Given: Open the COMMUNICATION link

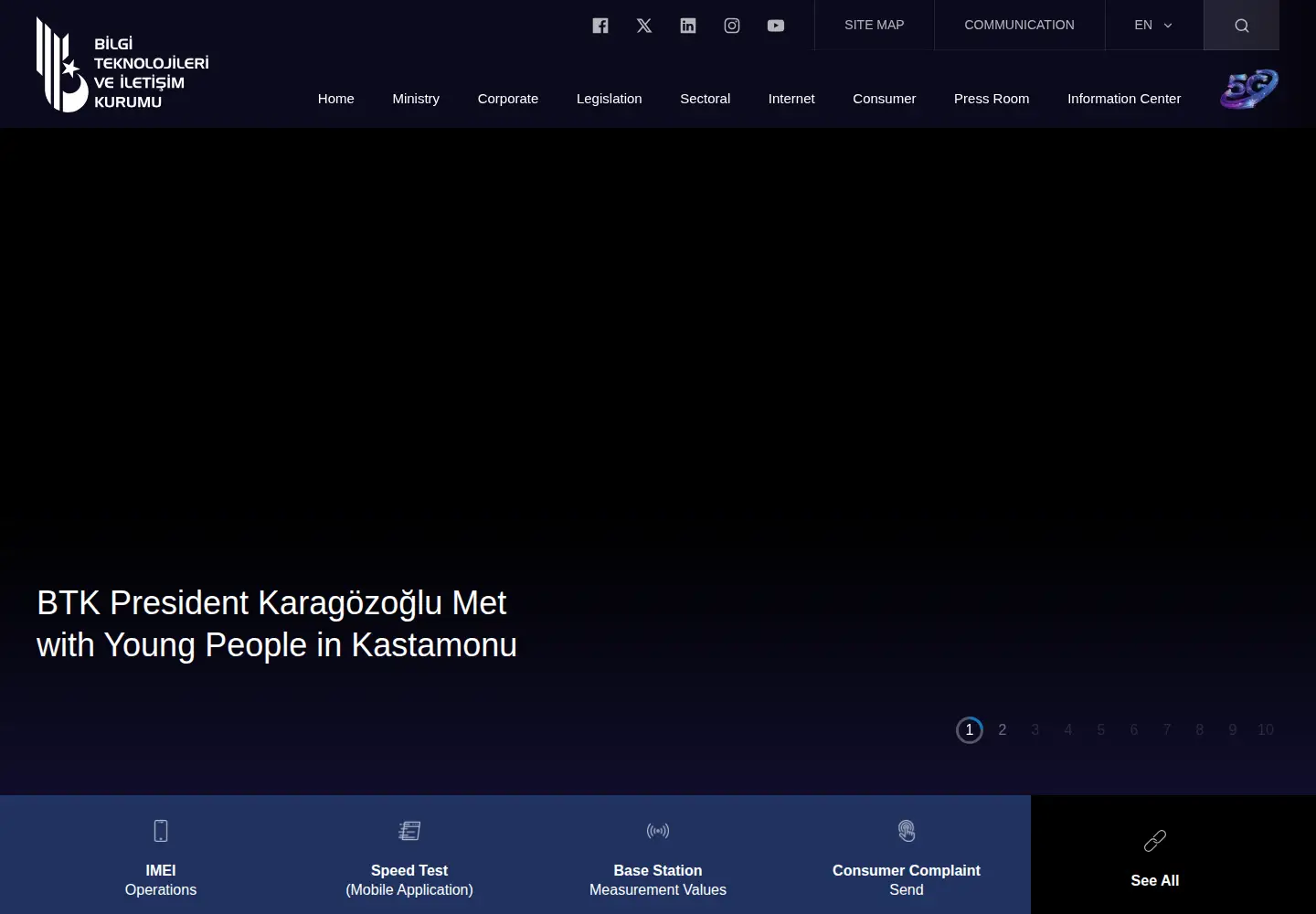Looking at the screenshot, I should tap(1020, 26).
